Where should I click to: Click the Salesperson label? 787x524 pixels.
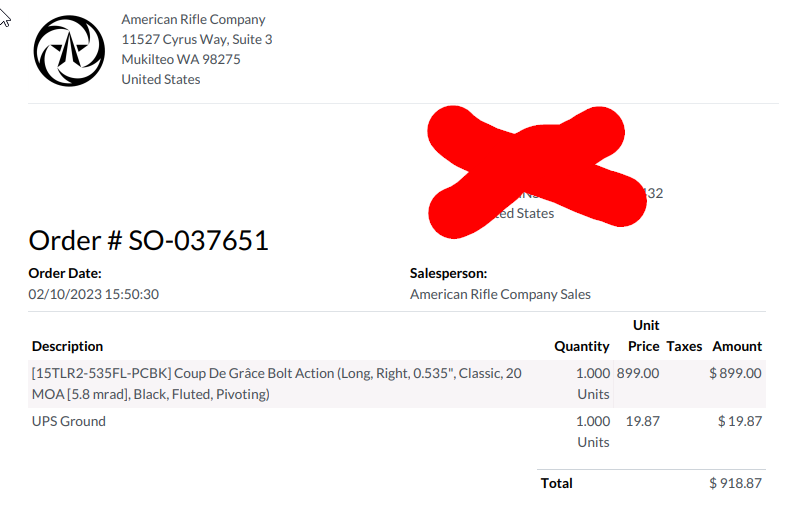click(x=448, y=273)
